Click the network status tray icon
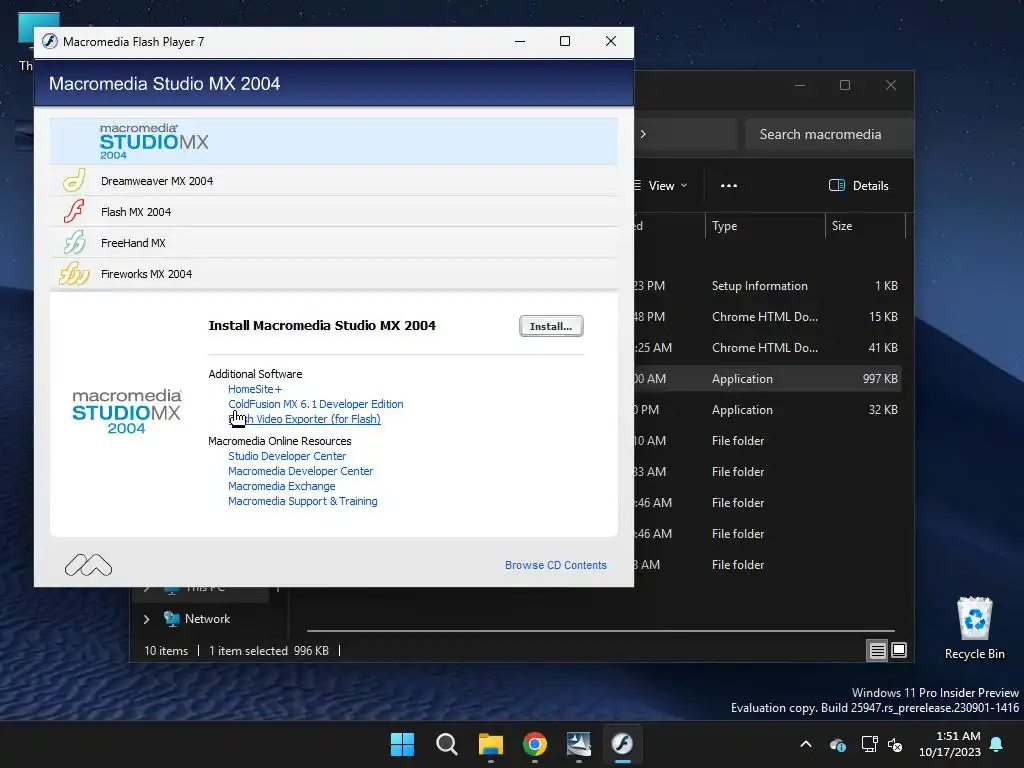 [x=869, y=744]
